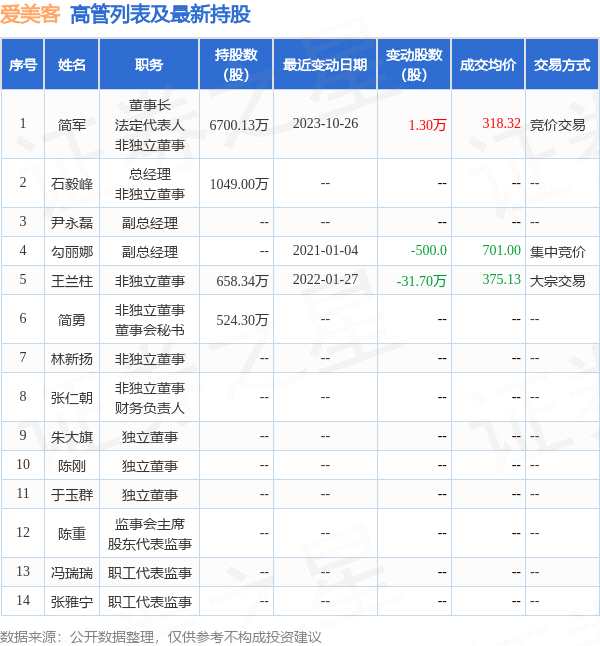Click the shareholding value 658.34万
The height and width of the screenshot is (646, 600).
point(242,281)
